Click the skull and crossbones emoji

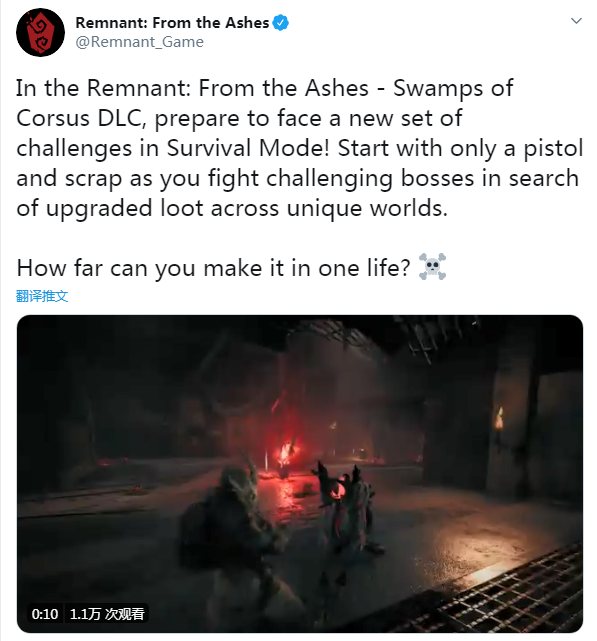(432, 267)
